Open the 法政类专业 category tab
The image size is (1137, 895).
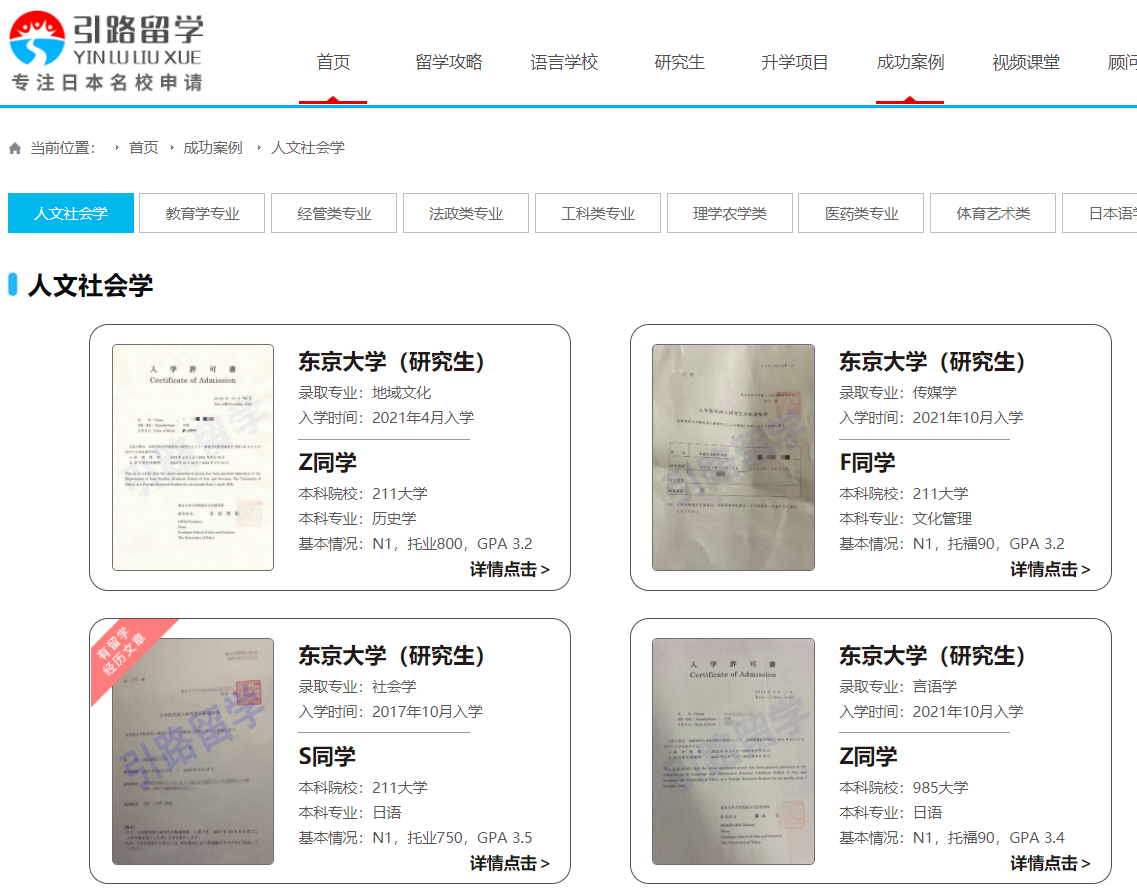pos(466,213)
